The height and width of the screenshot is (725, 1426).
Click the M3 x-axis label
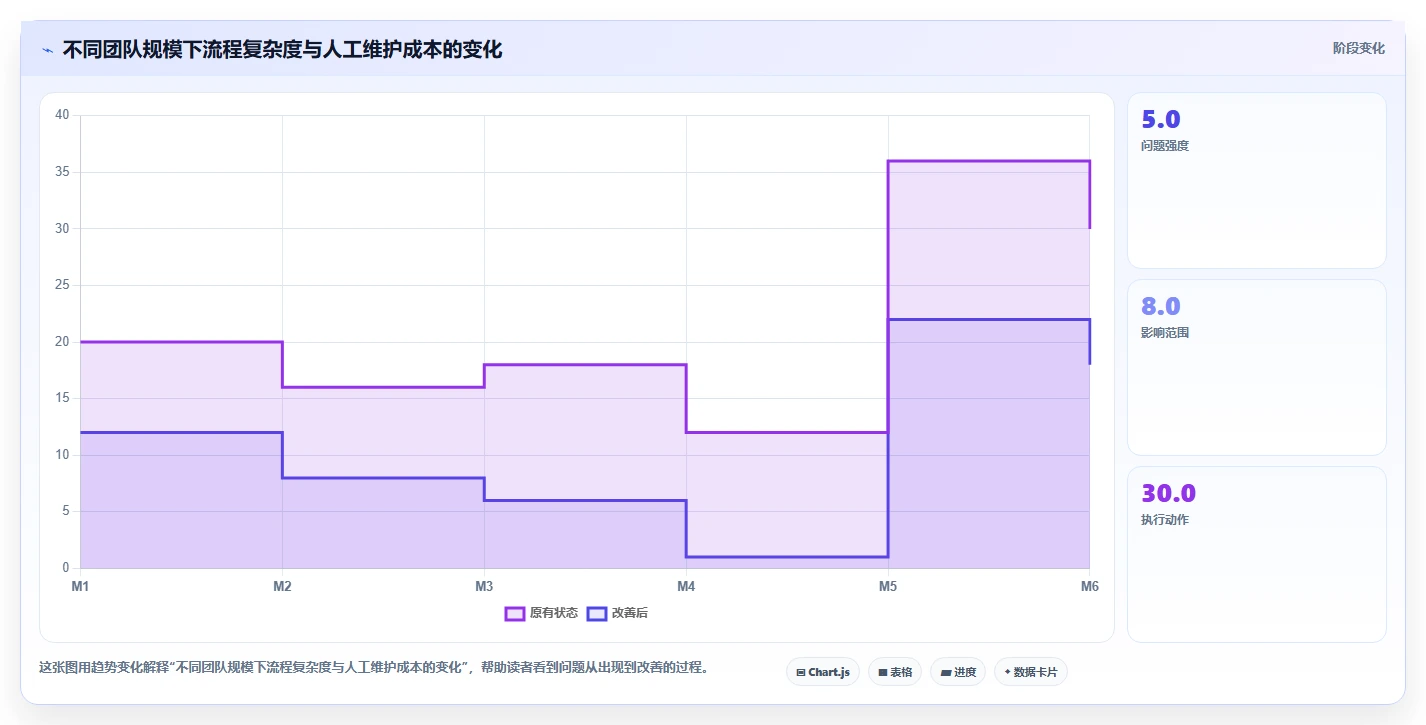coord(484,587)
